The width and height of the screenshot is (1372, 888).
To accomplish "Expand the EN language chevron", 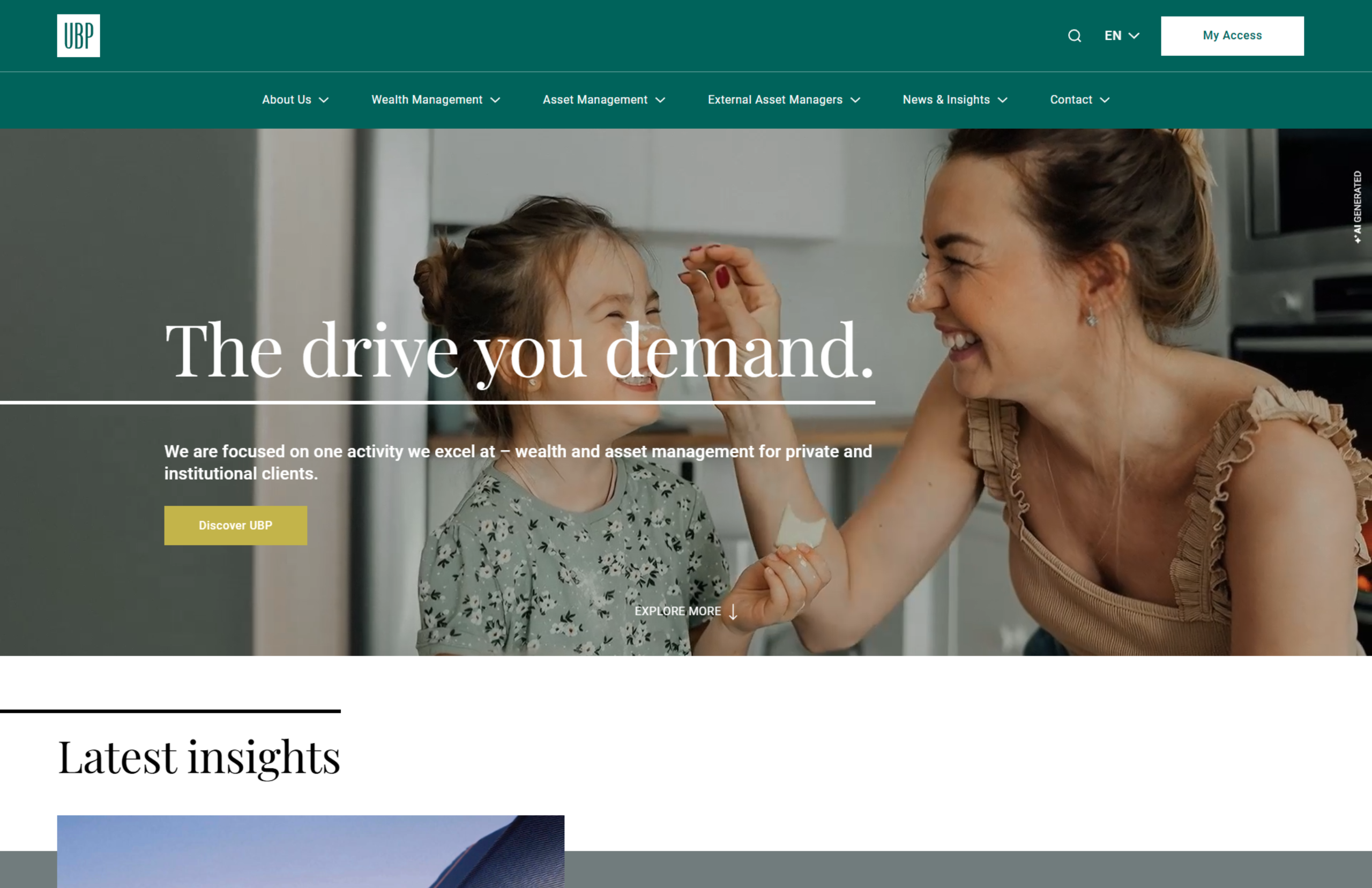I will coord(1134,36).
